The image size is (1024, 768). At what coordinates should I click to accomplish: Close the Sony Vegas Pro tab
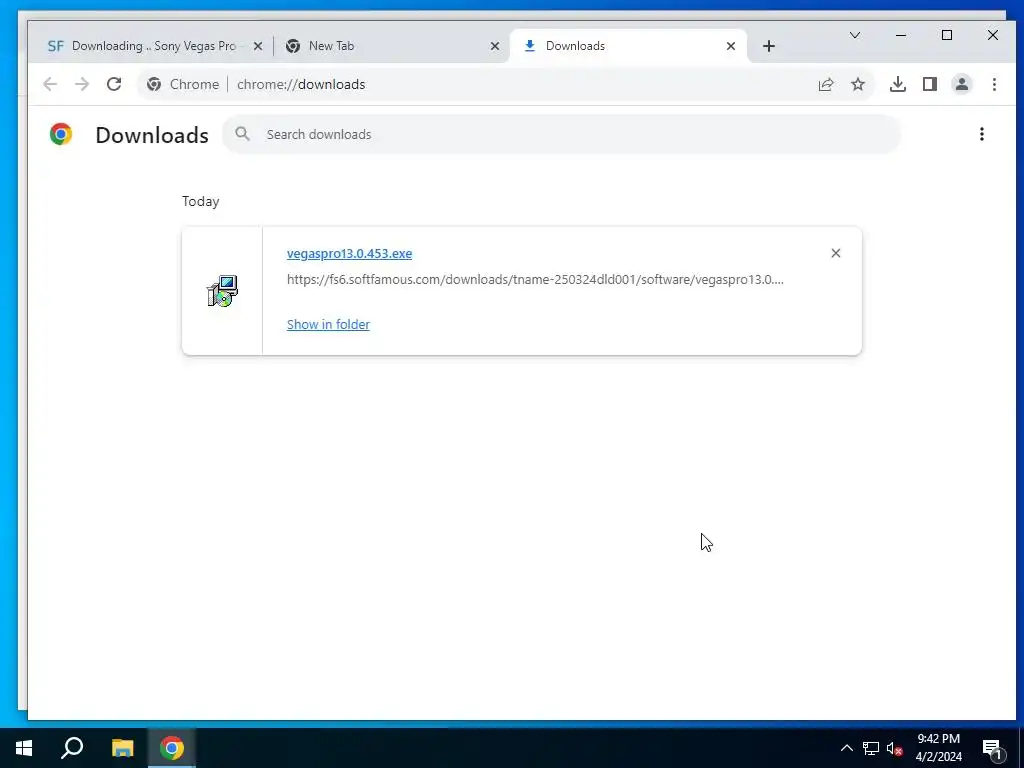[258, 46]
